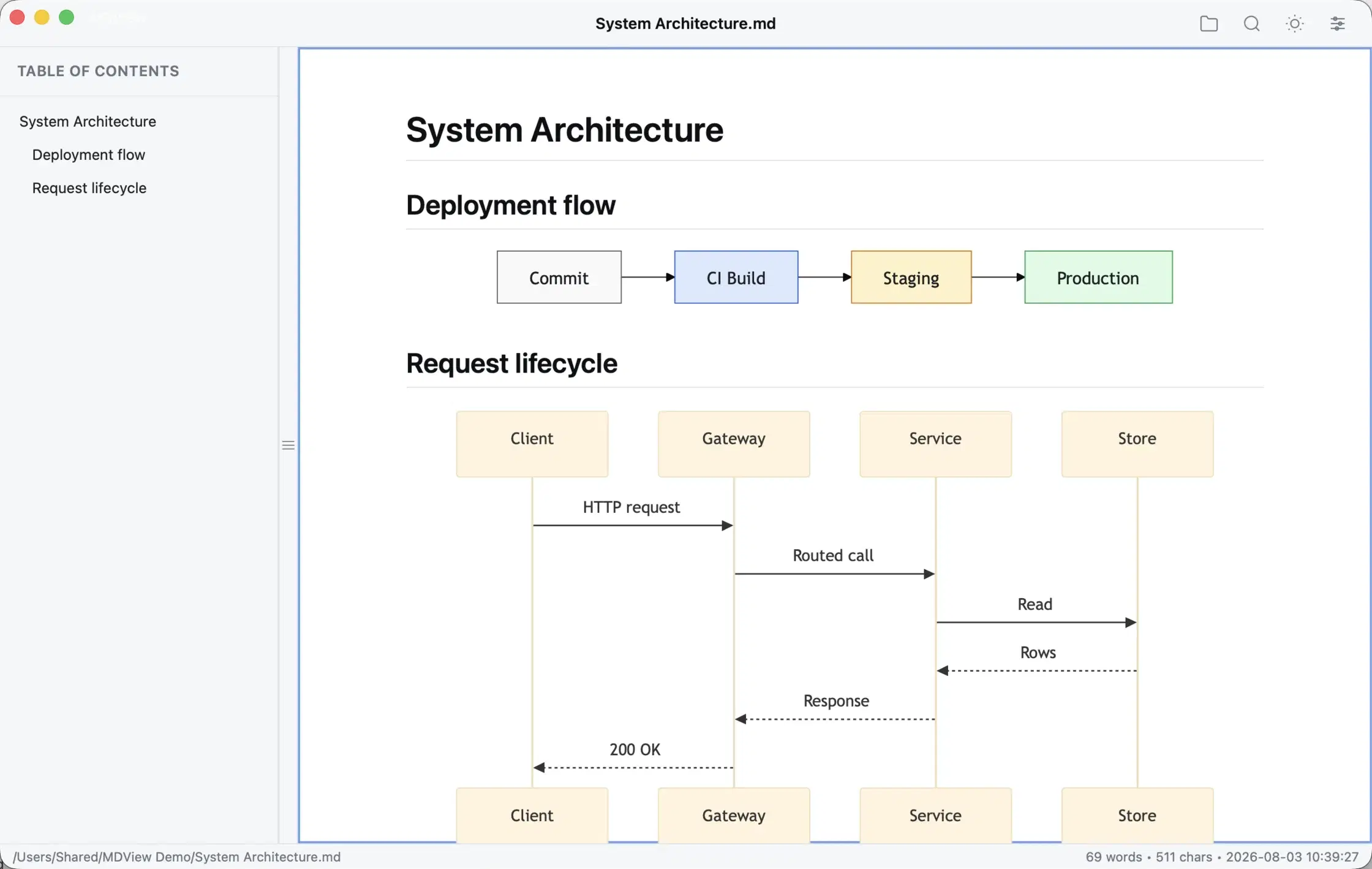Image resolution: width=1372 pixels, height=869 pixels.
Task: Jump to Deployment flow section
Action: pyautogui.click(x=89, y=154)
